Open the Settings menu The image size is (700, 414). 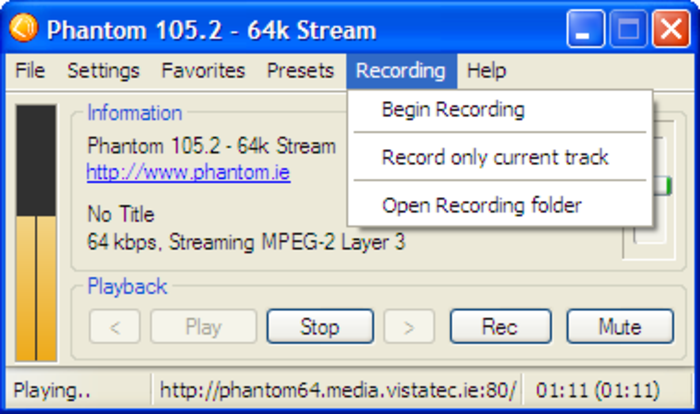point(103,71)
